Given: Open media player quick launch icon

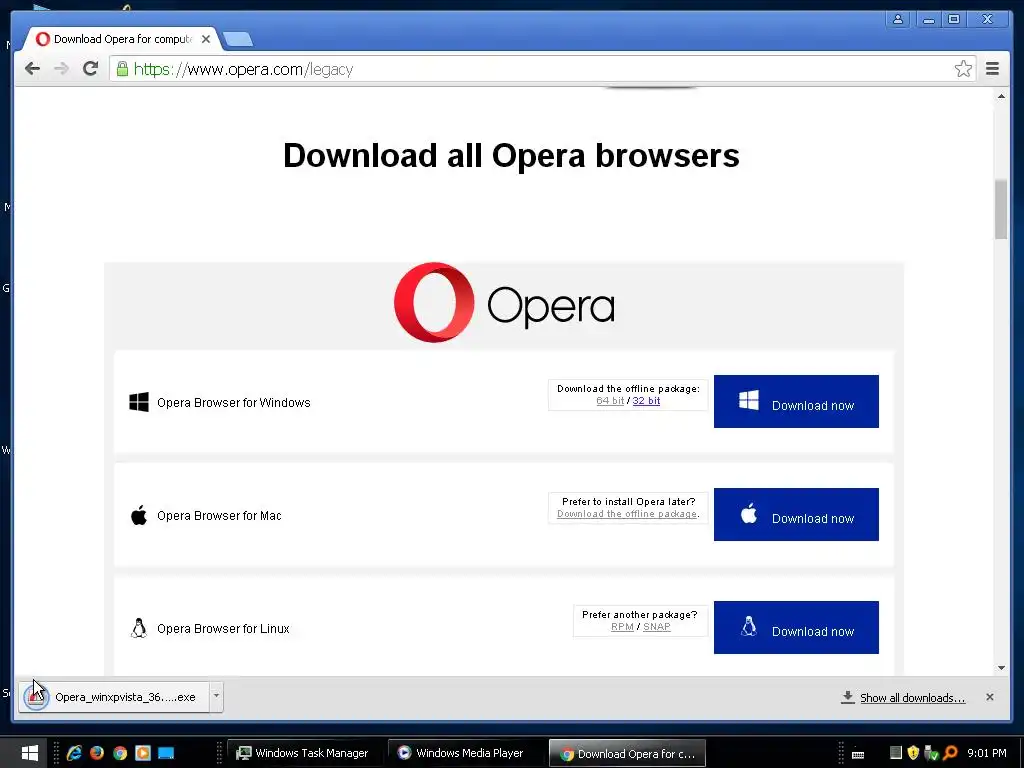Looking at the screenshot, I should [x=142, y=753].
